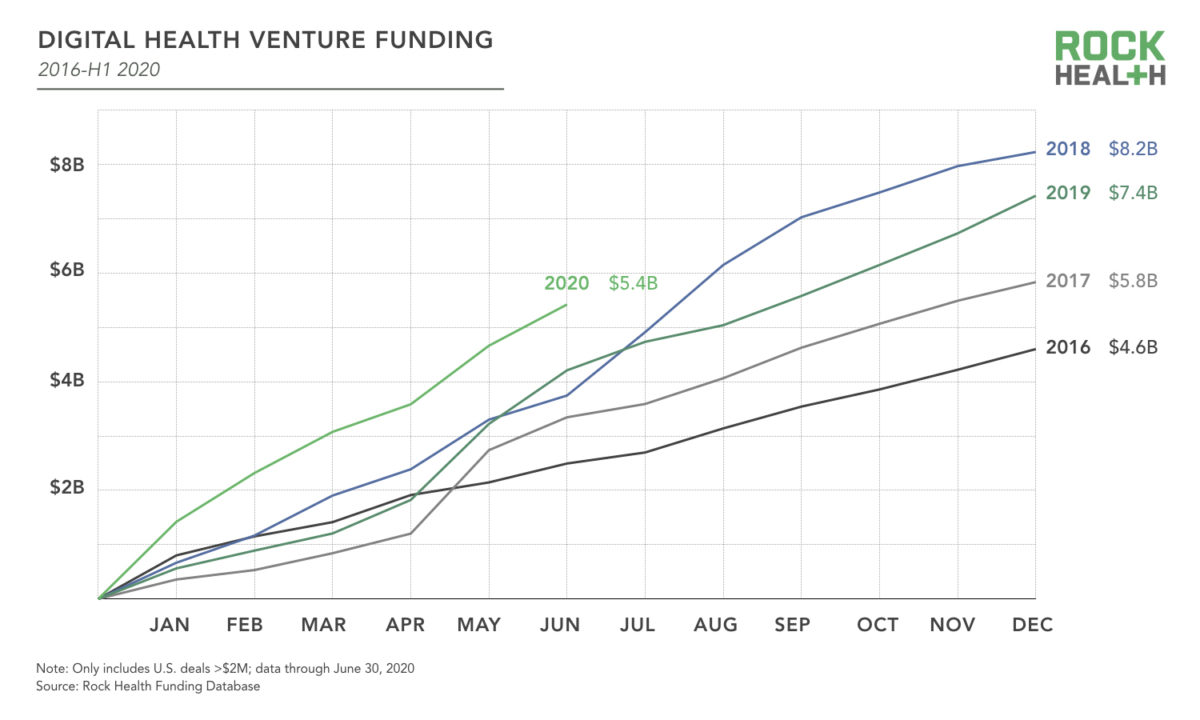Click the $5.4B value for 2020
The image size is (1200, 720).
[633, 283]
